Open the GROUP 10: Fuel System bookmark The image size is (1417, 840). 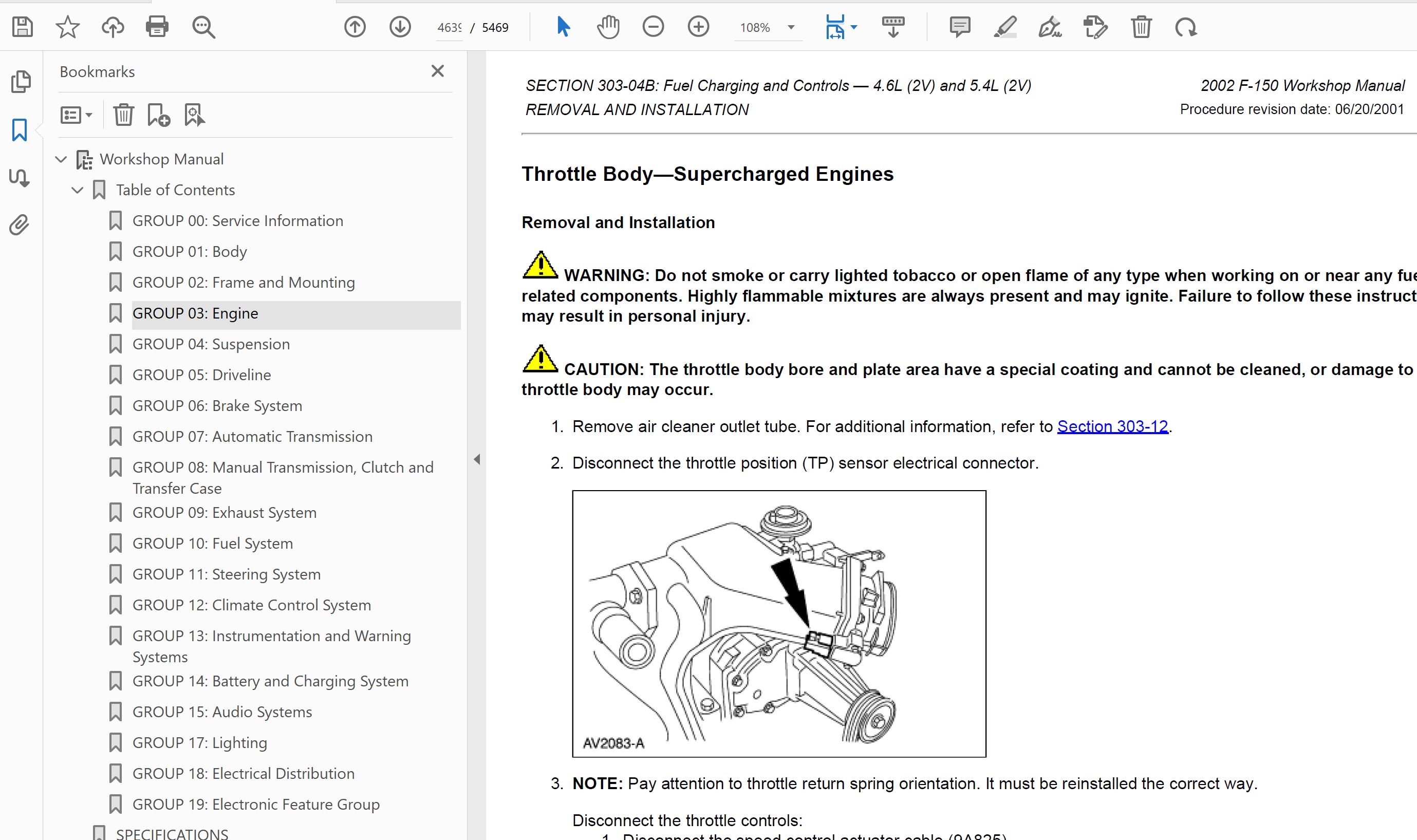click(212, 544)
